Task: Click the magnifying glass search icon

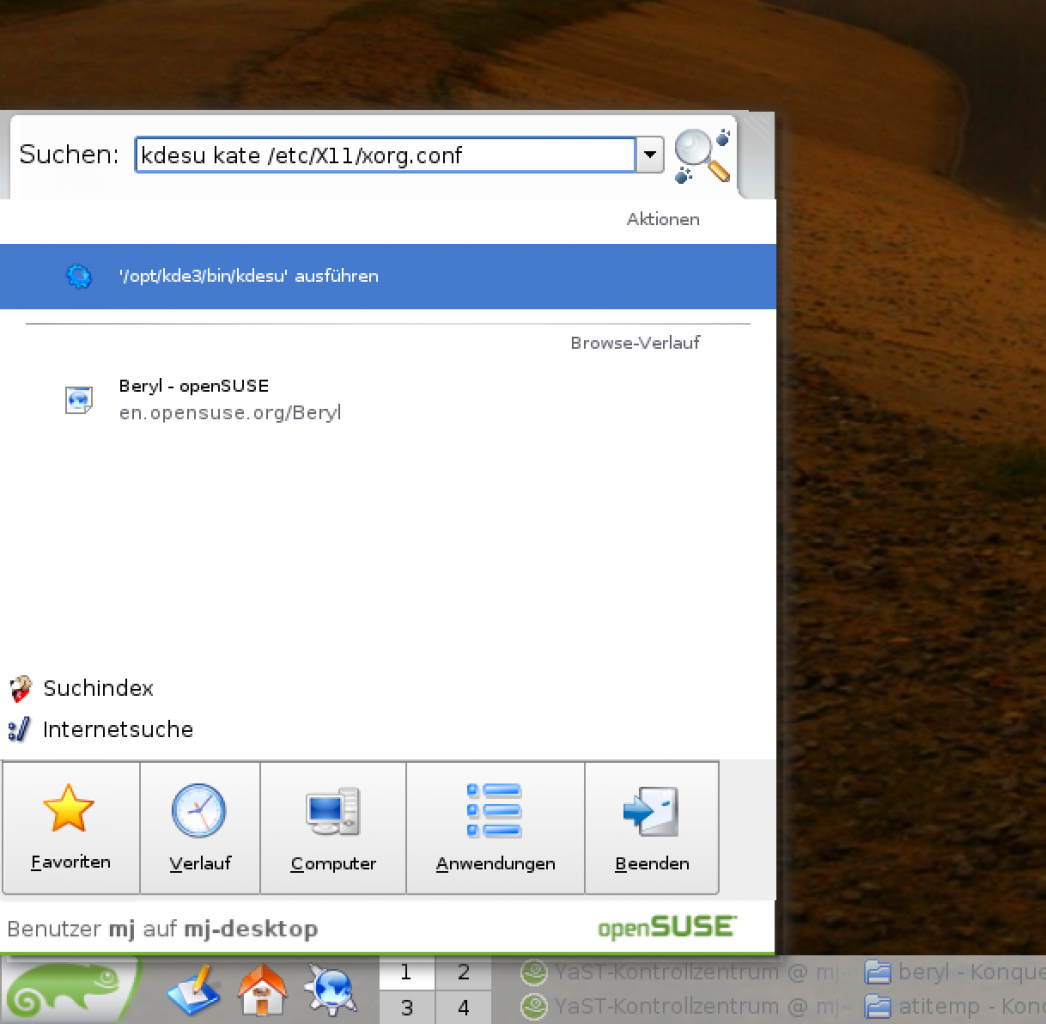Action: pos(702,155)
